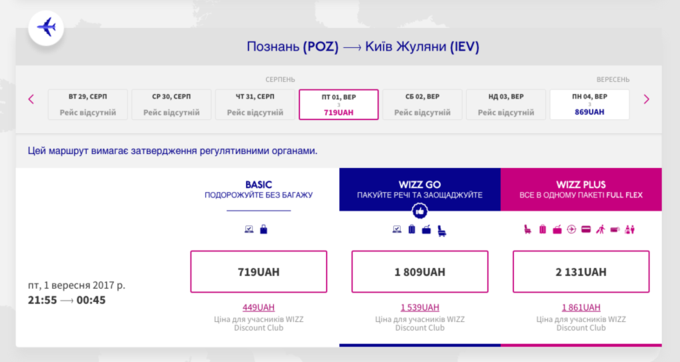
Task: Select the ВТ 29, СЕРП date cell
Action: click(88, 104)
